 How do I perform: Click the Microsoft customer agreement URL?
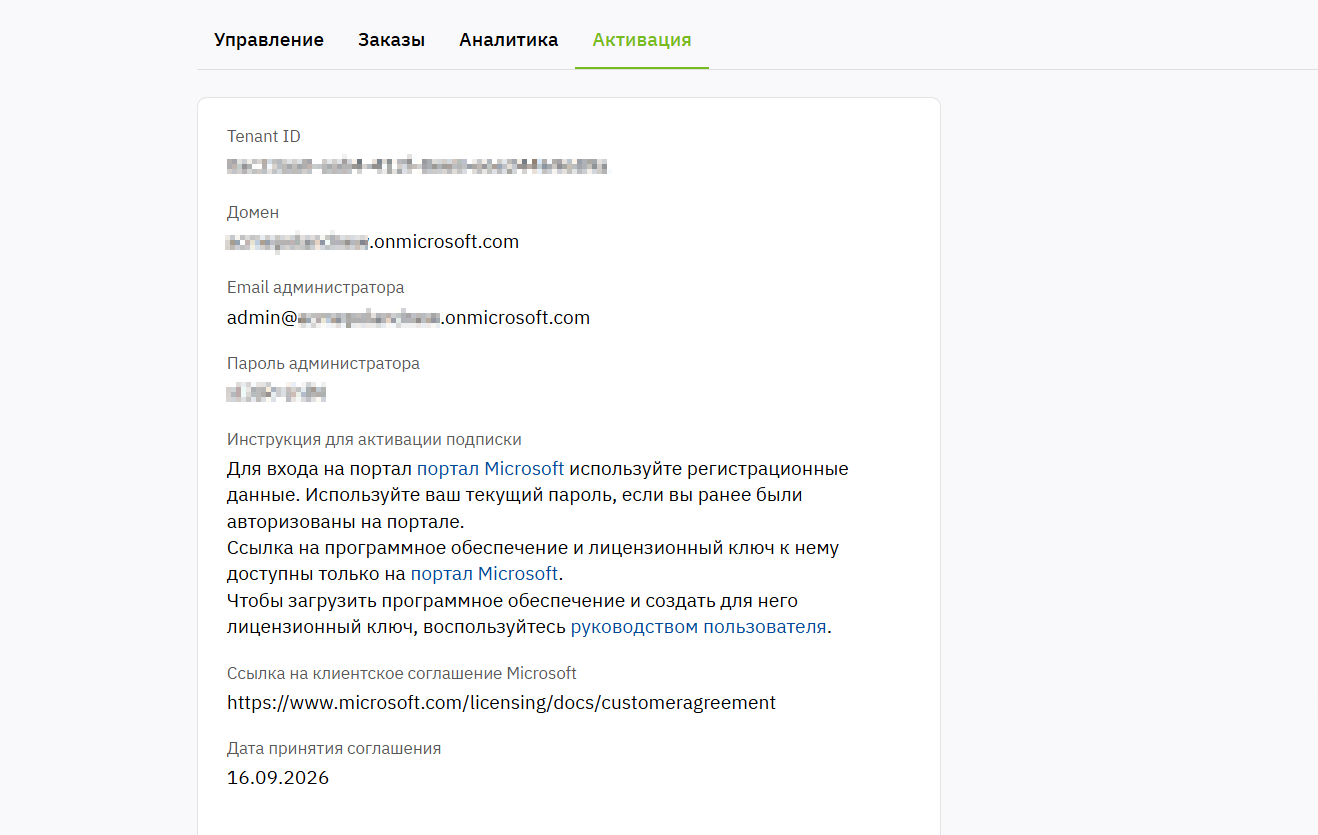click(x=501, y=703)
